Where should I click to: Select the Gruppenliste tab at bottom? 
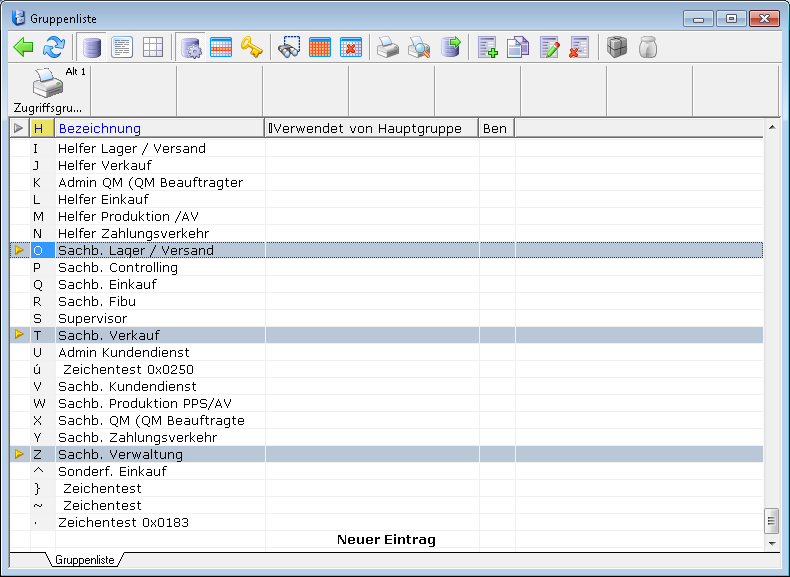pyautogui.click(x=84, y=560)
